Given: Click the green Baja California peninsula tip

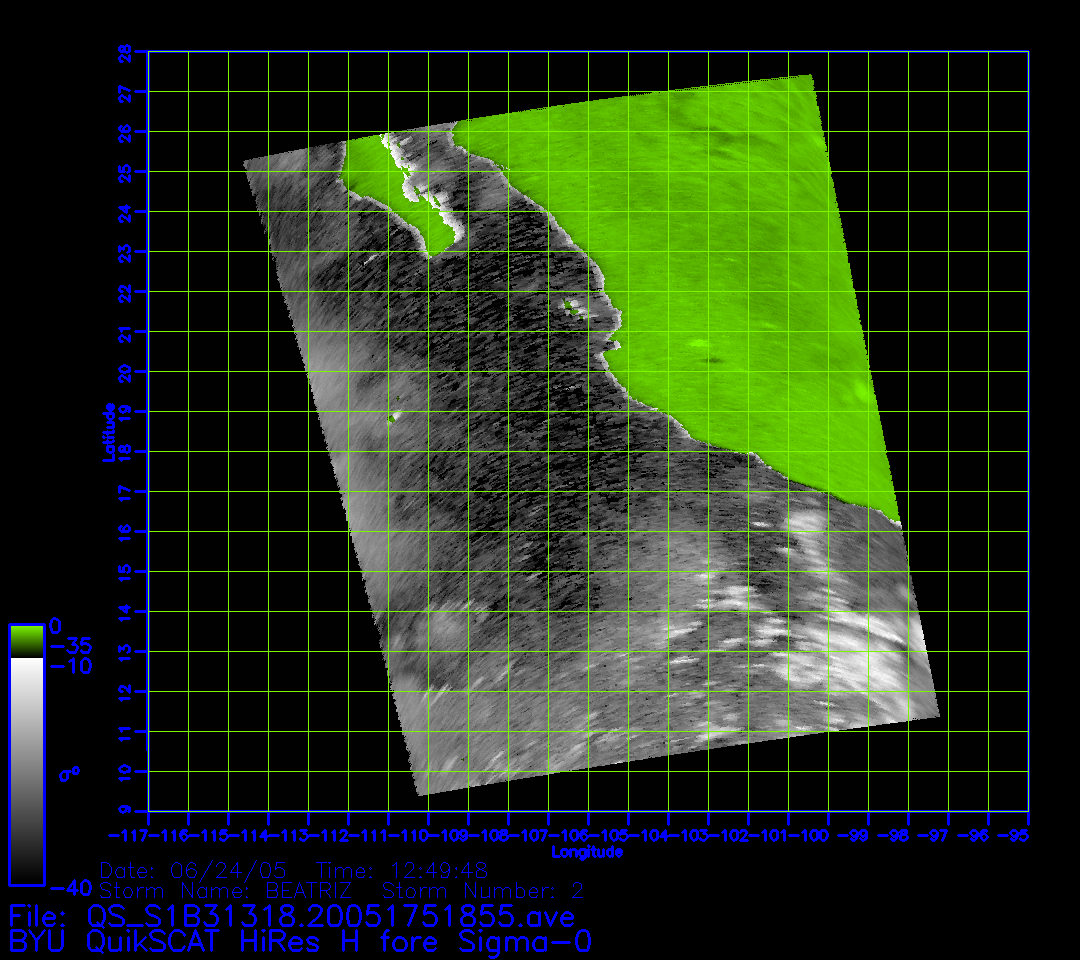Looking at the screenshot, I should [x=435, y=240].
